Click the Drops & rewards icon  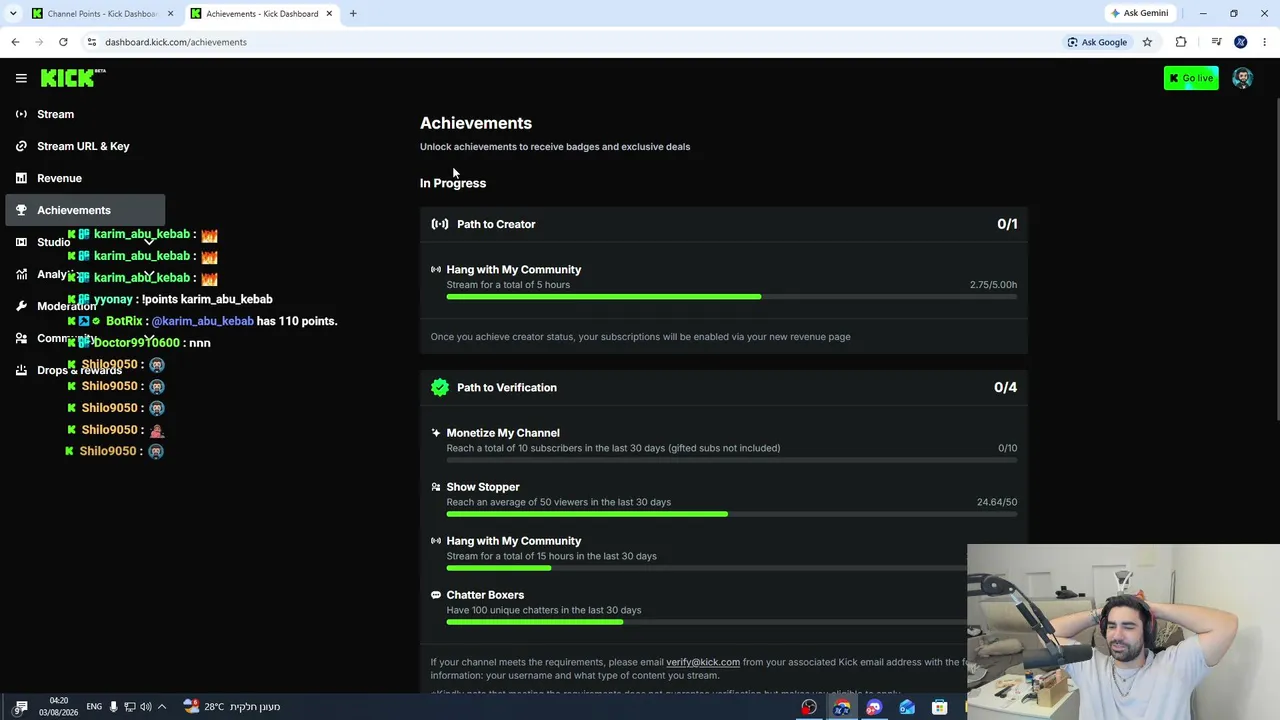coord(21,370)
